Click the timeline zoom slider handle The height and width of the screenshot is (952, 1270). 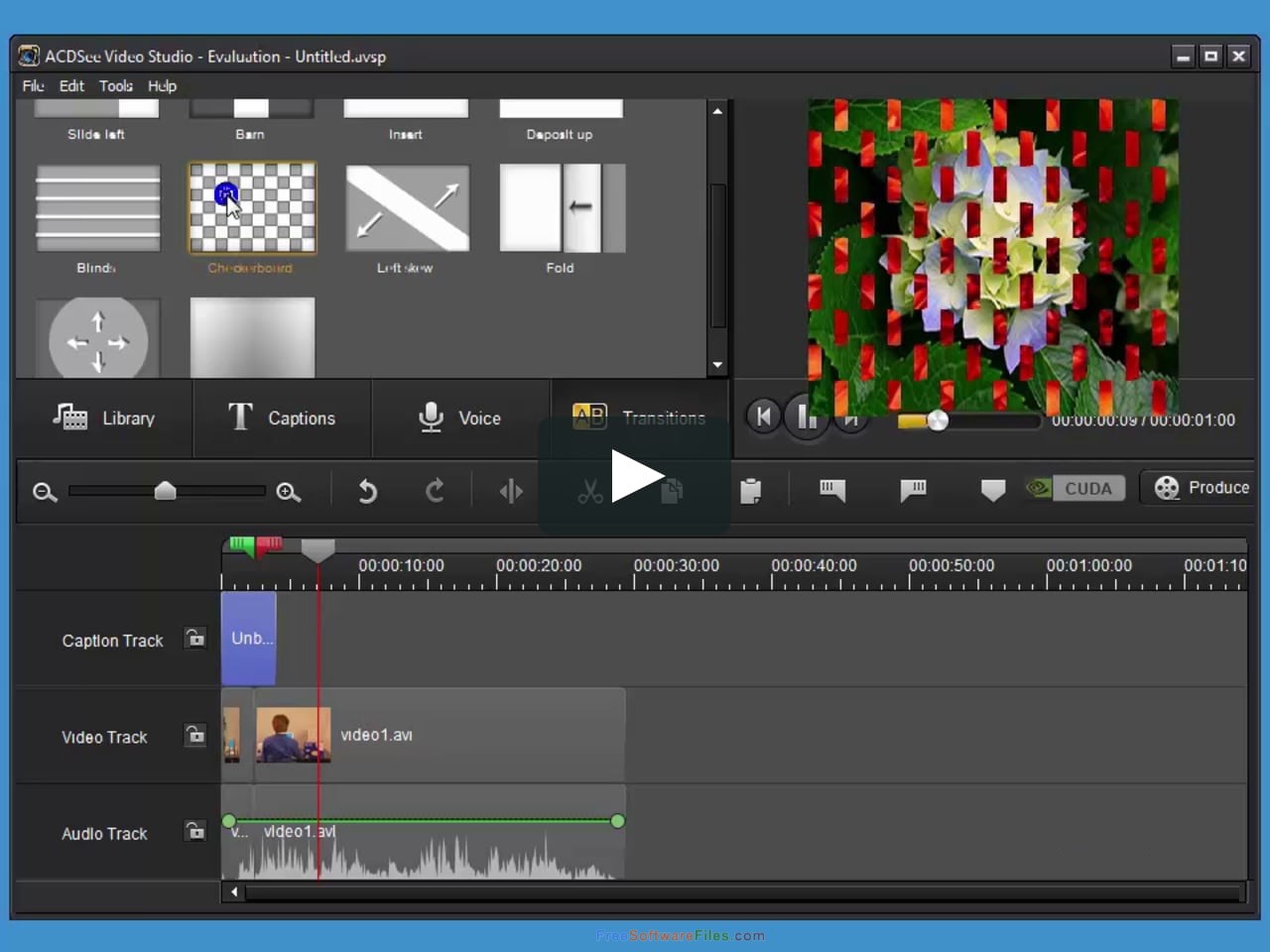point(166,491)
